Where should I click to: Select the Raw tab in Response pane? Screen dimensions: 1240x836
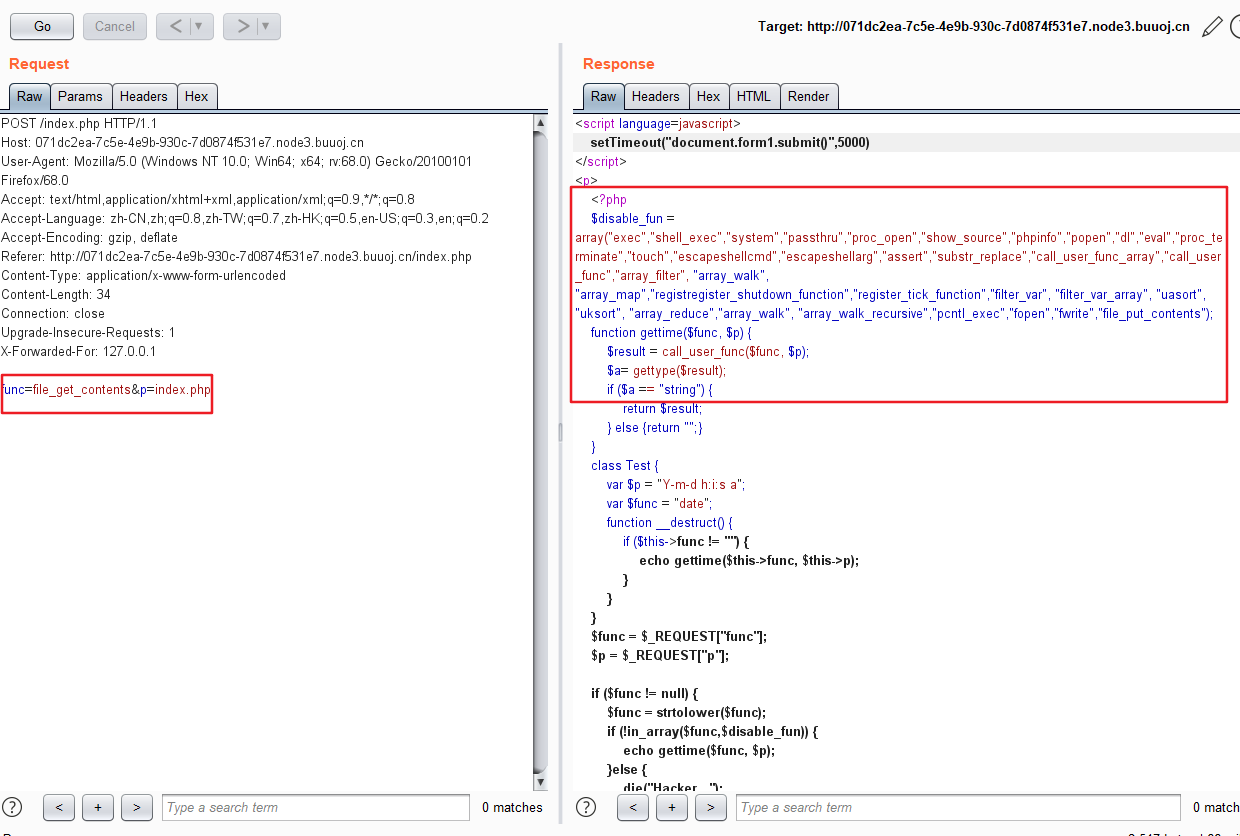604,97
